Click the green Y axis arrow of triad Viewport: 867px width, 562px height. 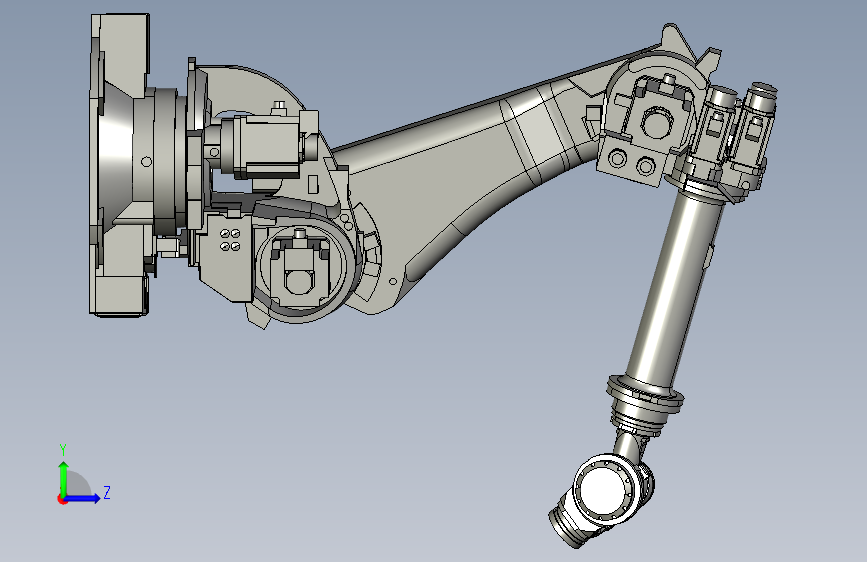[x=64, y=477]
